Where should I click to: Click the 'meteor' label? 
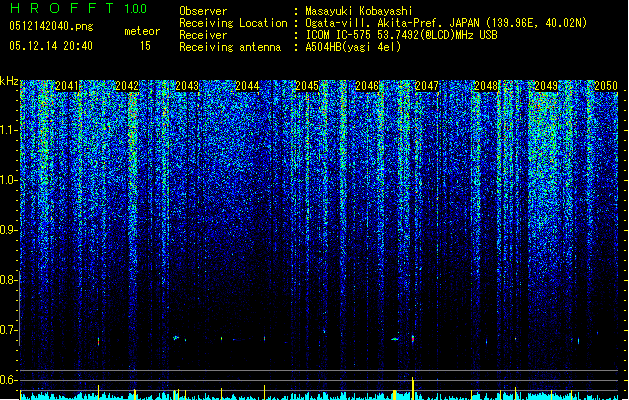coord(142,31)
